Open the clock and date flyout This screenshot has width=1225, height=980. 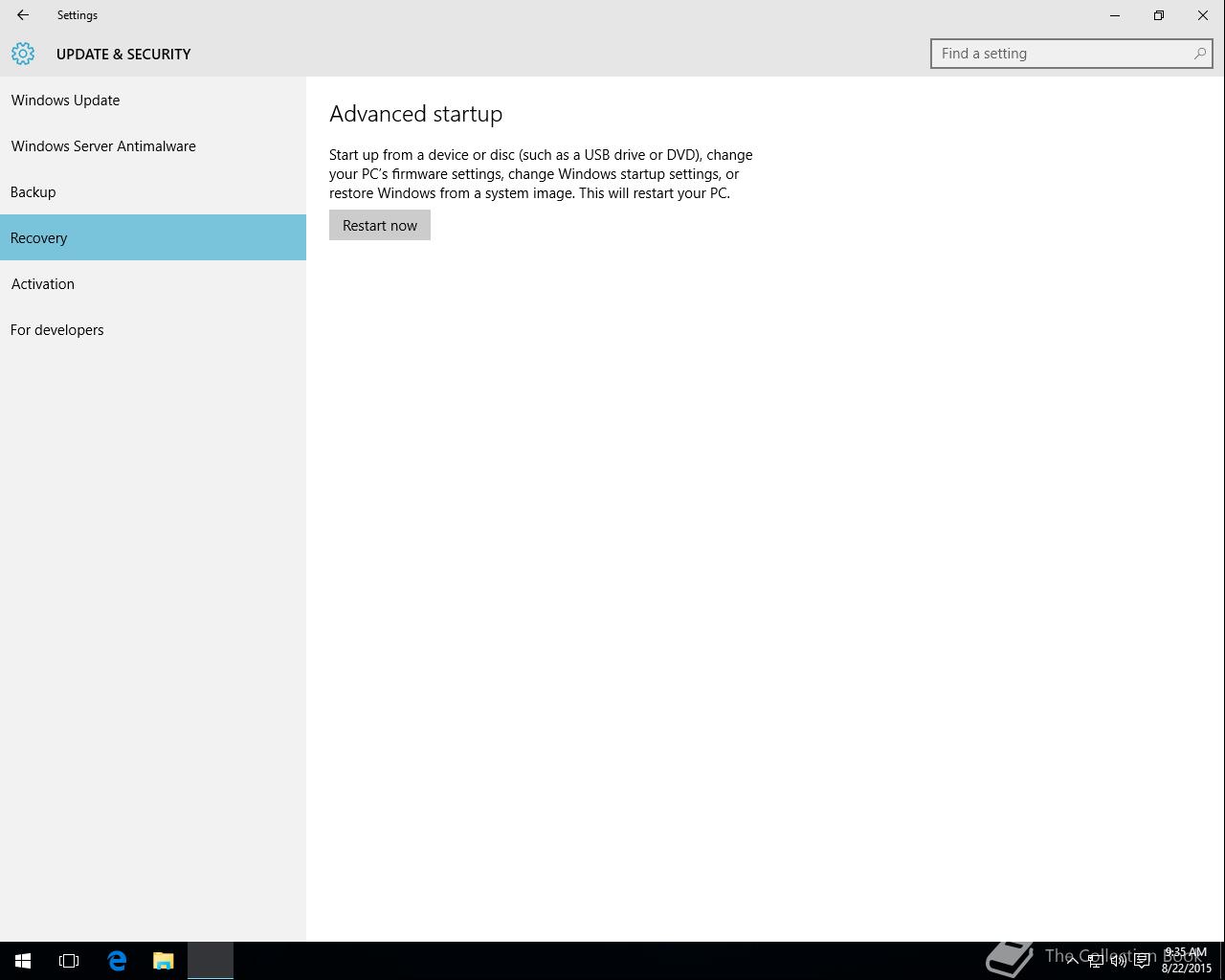[1187, 961]
